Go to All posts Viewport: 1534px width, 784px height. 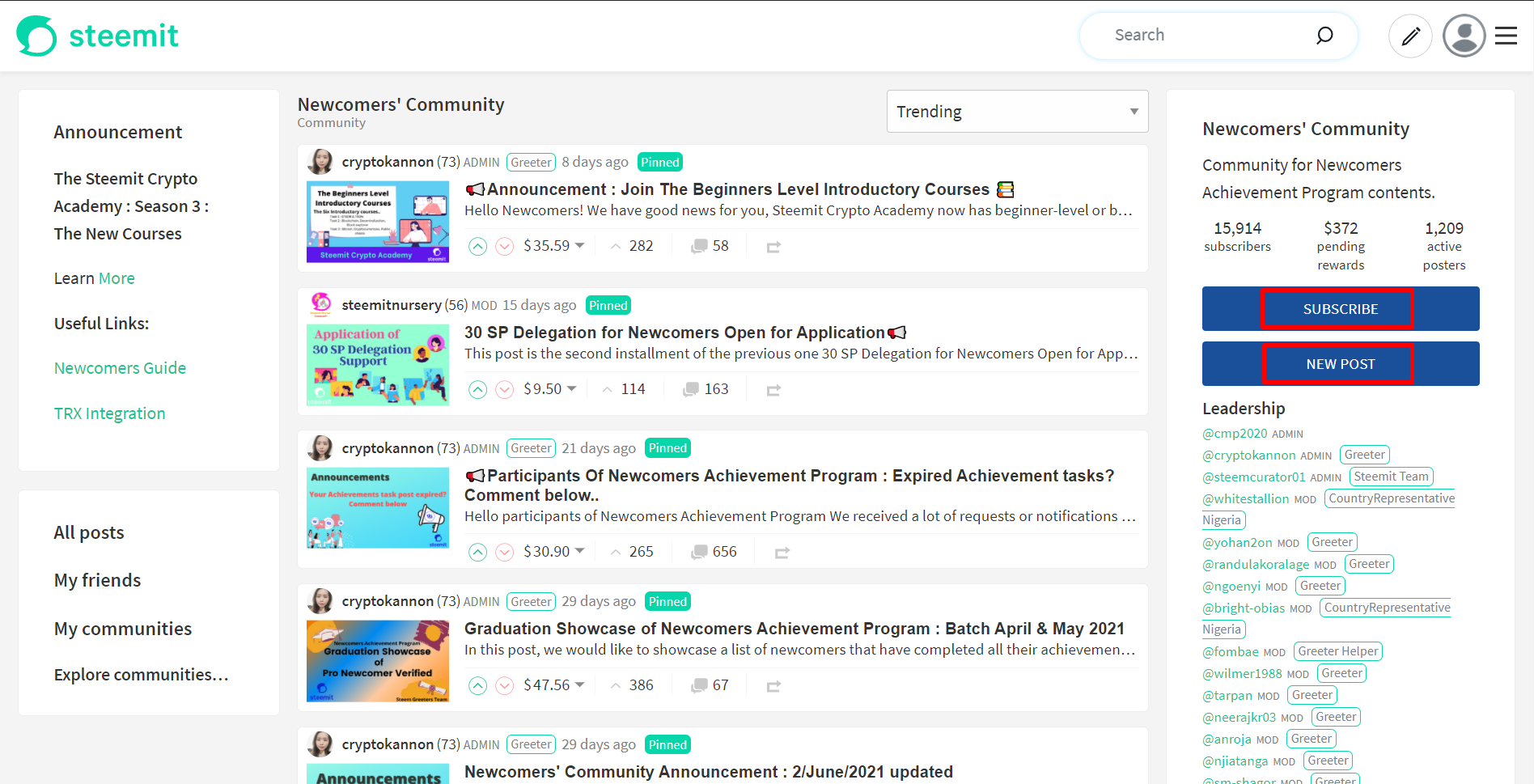pyautogui.click(x=89, y=532)
